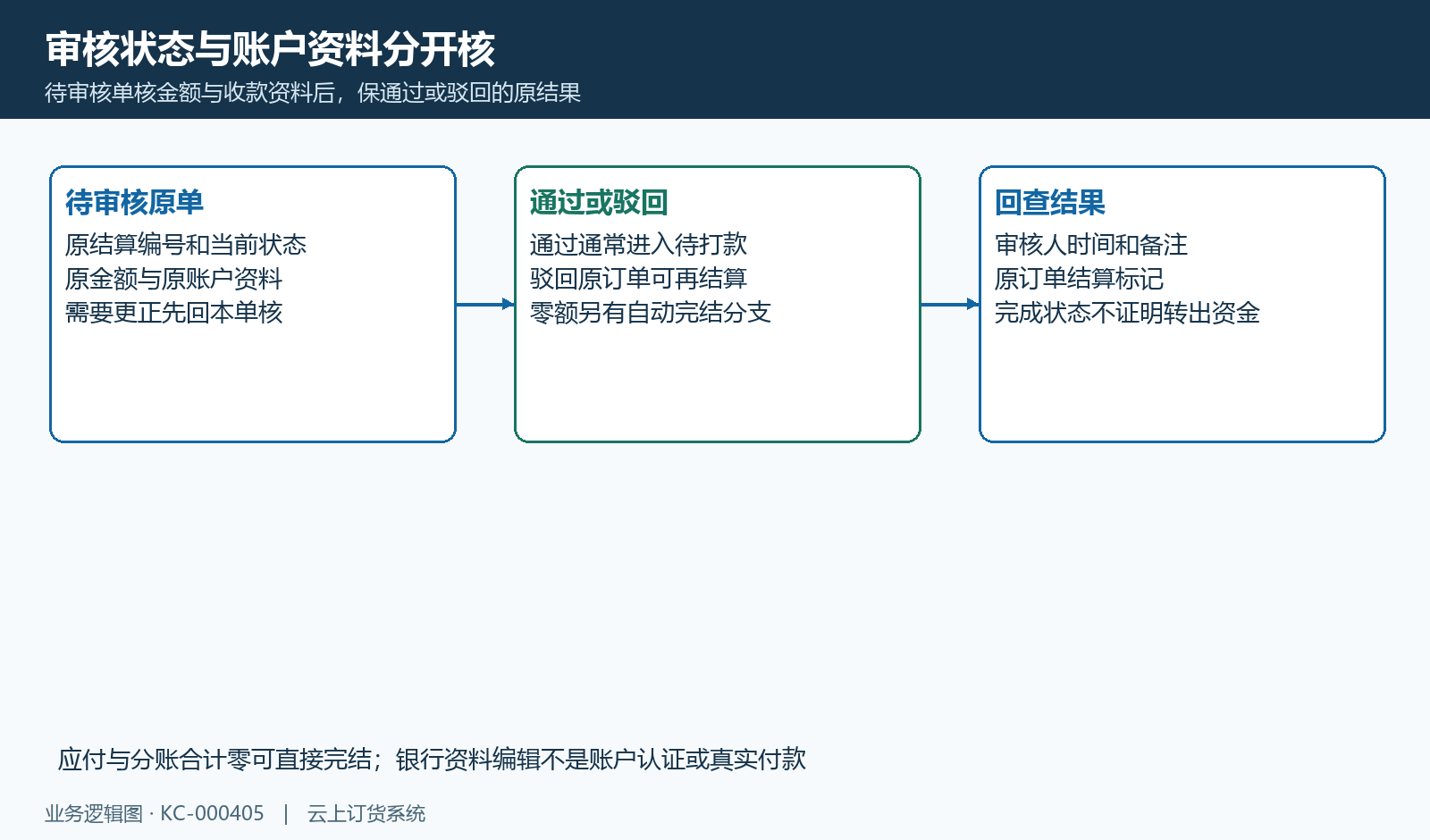Click the footer text 业务逻辑图 · KC-000405
Screen dimensions: 1430x840
point(155,814)
